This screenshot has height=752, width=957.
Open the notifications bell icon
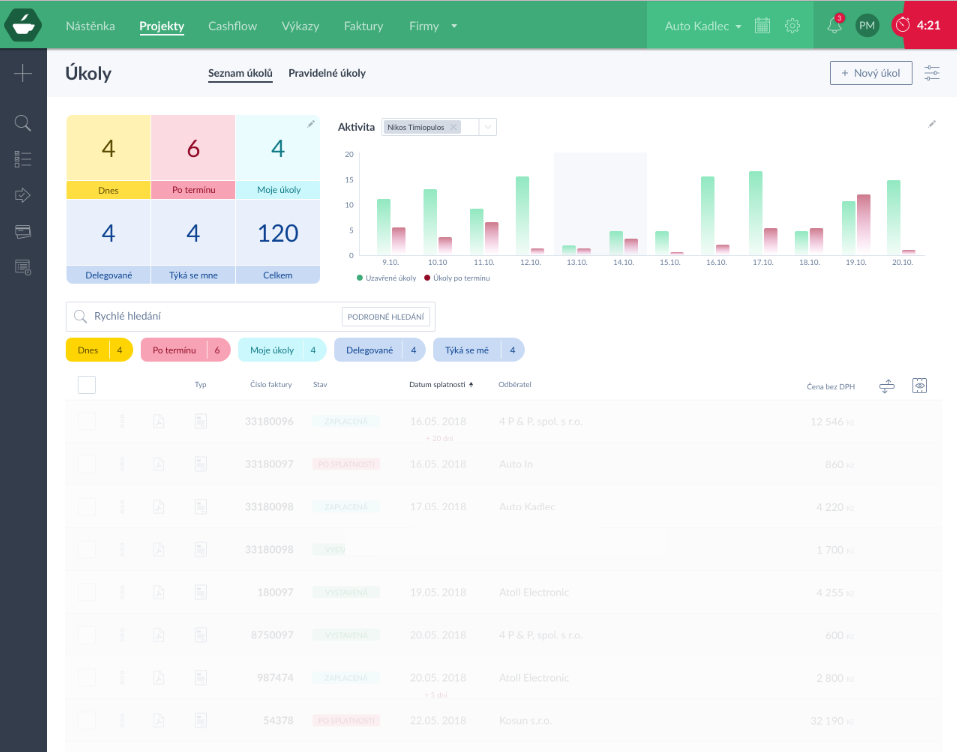pos(834,26)
